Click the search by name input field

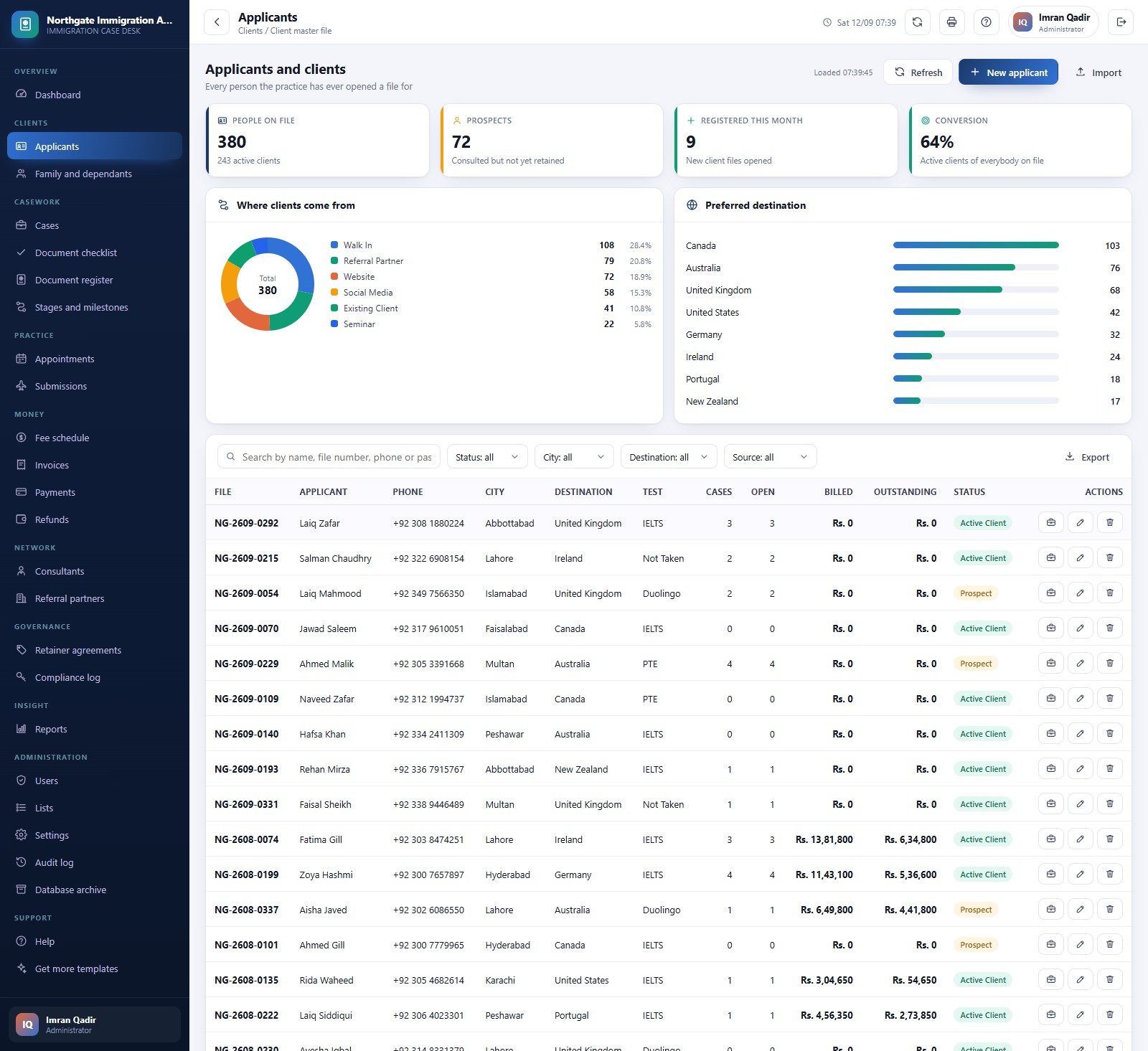coord(329,457)
